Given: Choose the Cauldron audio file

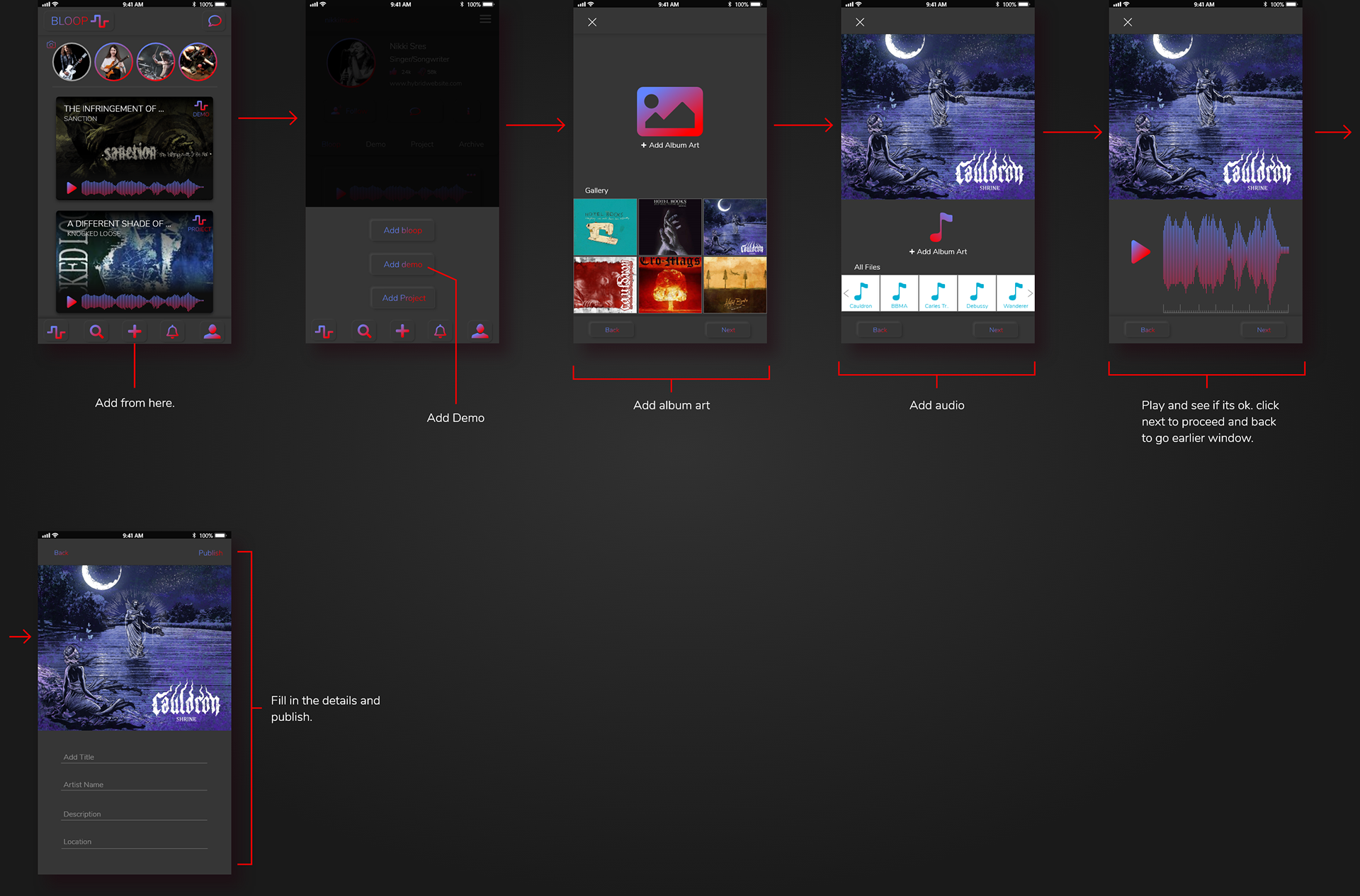Looking at the screenshot, I should [x=861, y=293].
